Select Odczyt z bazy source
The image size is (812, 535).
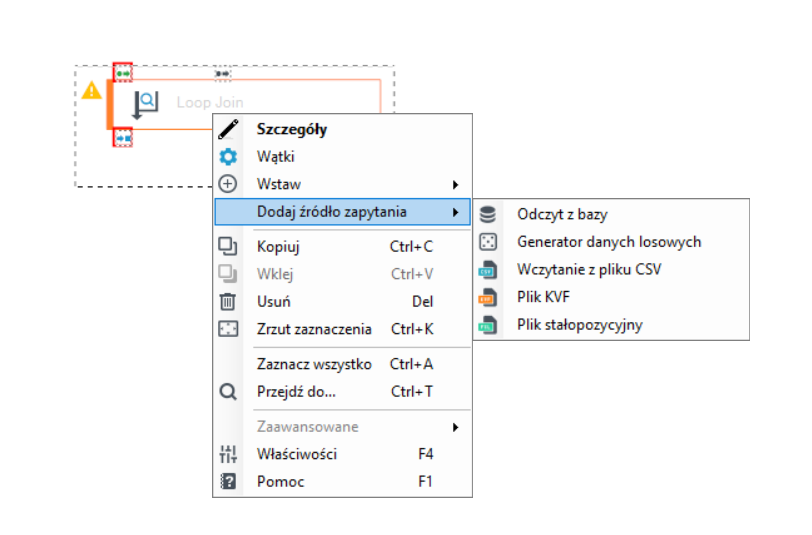[611, 214]
